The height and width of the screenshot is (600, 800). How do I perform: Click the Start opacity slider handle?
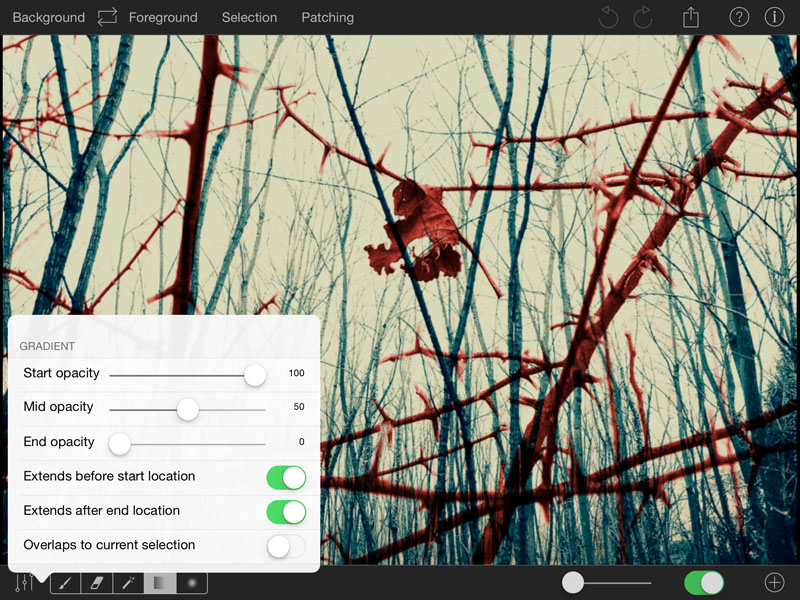click(255, 375)
